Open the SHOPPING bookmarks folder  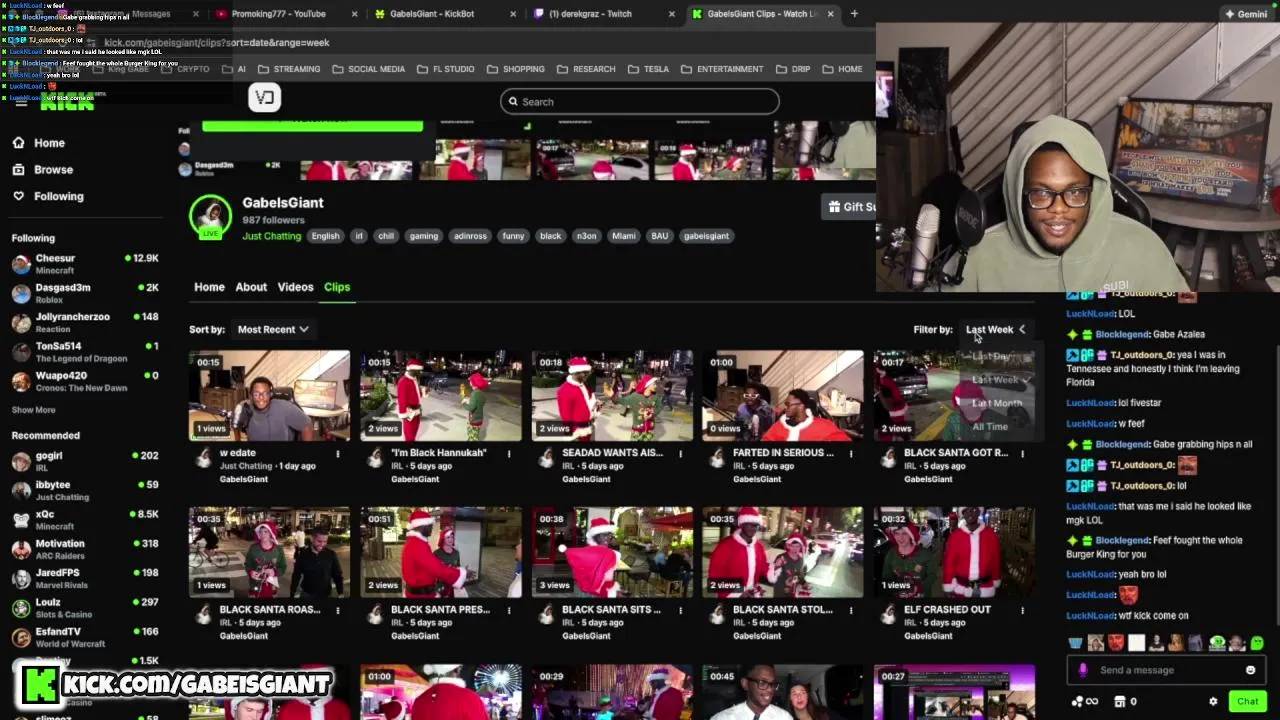pos(516,69)
